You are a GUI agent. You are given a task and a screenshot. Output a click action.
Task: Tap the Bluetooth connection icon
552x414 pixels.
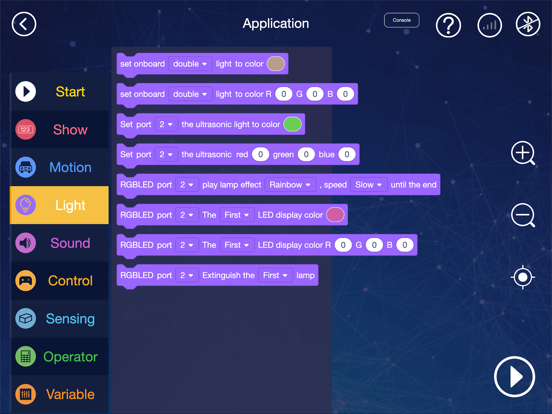click(x=528, y=24)
